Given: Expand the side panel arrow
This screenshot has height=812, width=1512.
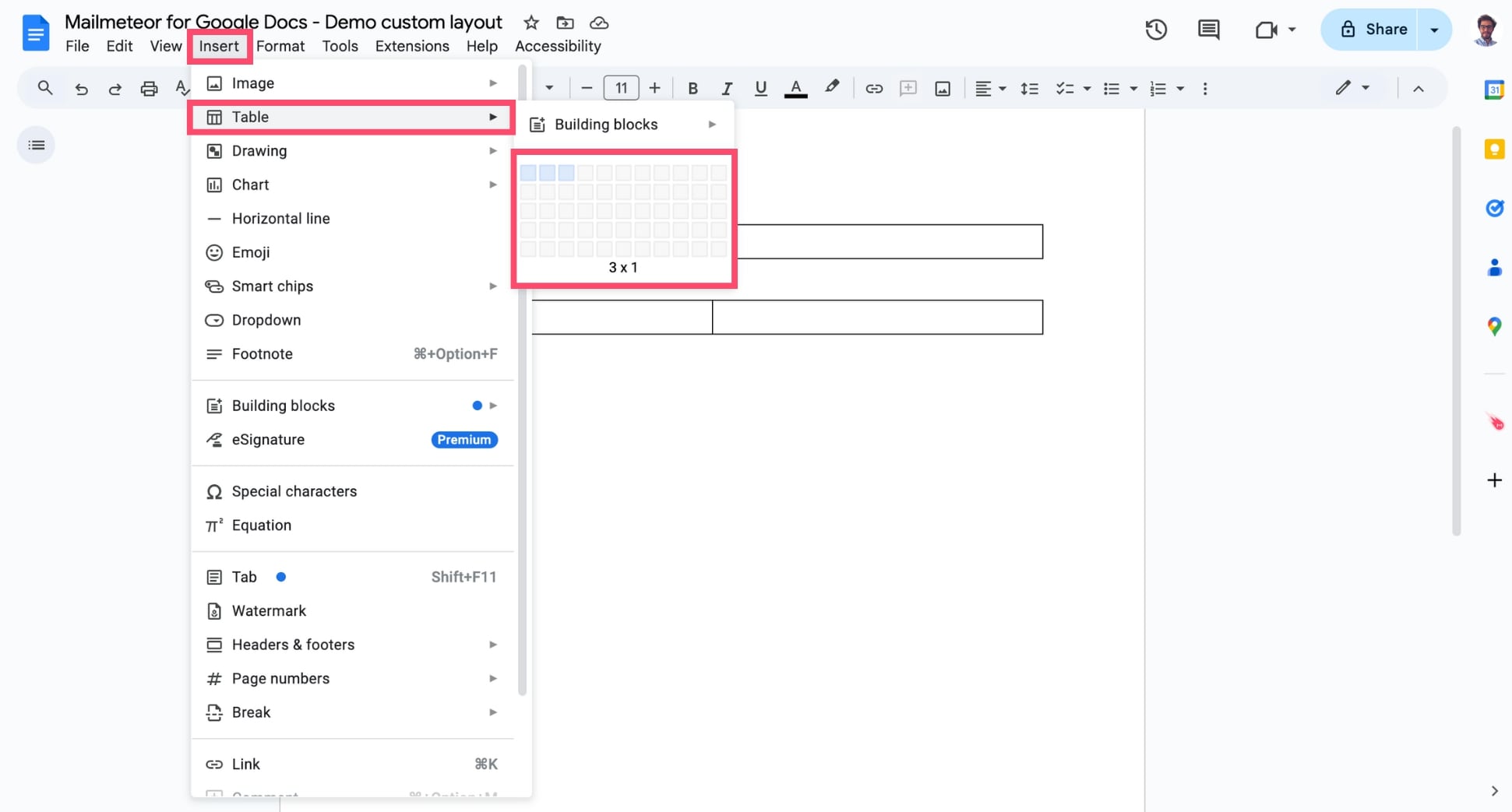Looking at the screenshot, I should point(1494,791).
